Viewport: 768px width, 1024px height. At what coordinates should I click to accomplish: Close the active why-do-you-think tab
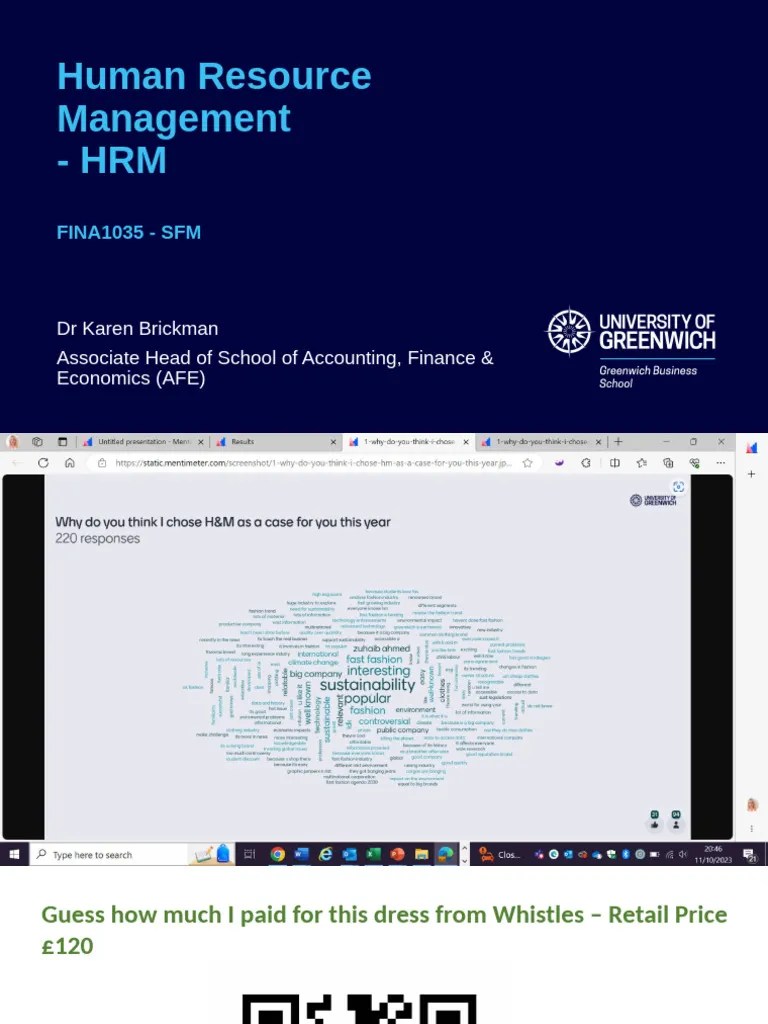coord(466,442)
